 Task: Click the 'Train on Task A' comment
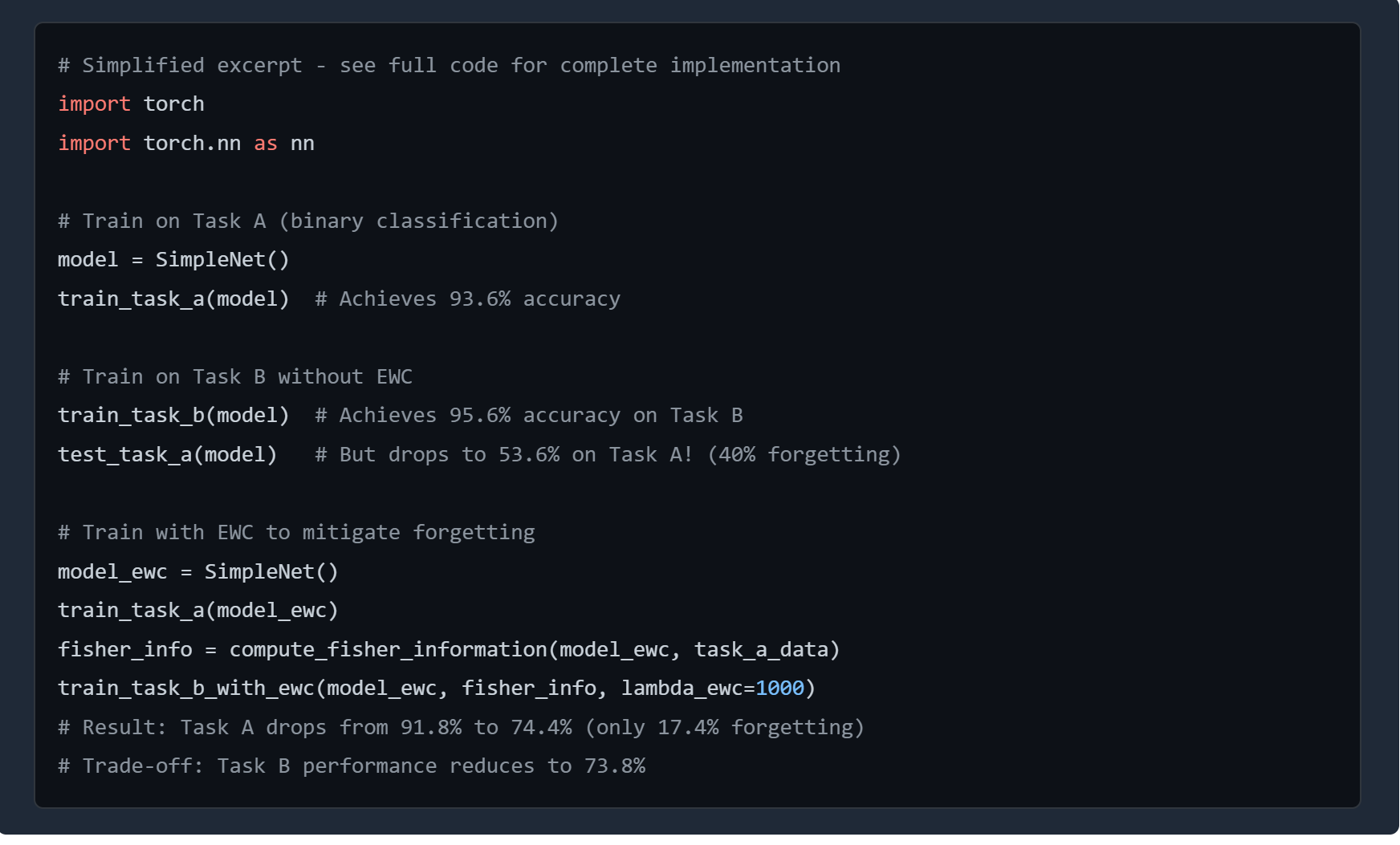[x=307, y=221]
